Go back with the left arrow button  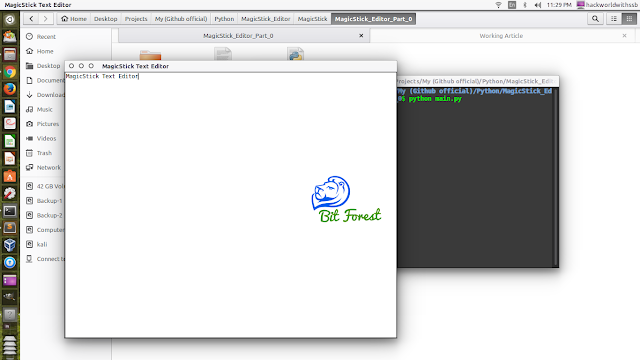click(x=31, y=19)
